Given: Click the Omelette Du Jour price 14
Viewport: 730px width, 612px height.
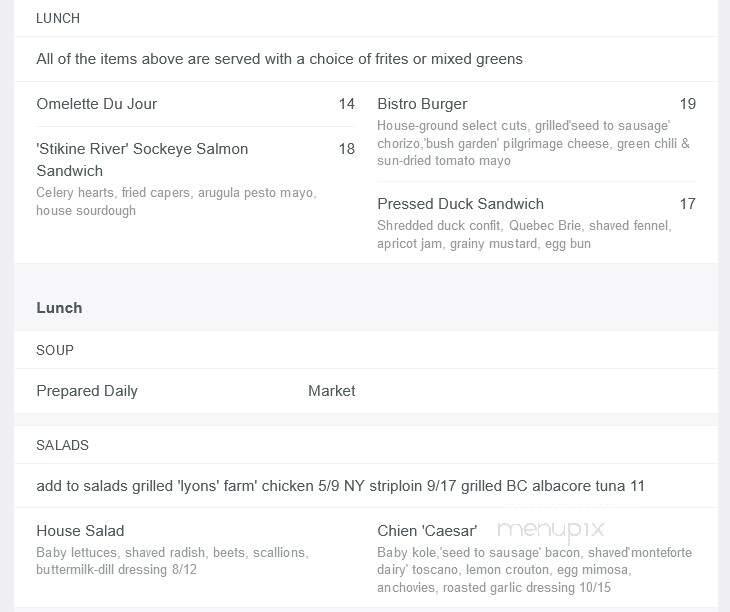Looking at the screenshot, I should click(347, 104).
